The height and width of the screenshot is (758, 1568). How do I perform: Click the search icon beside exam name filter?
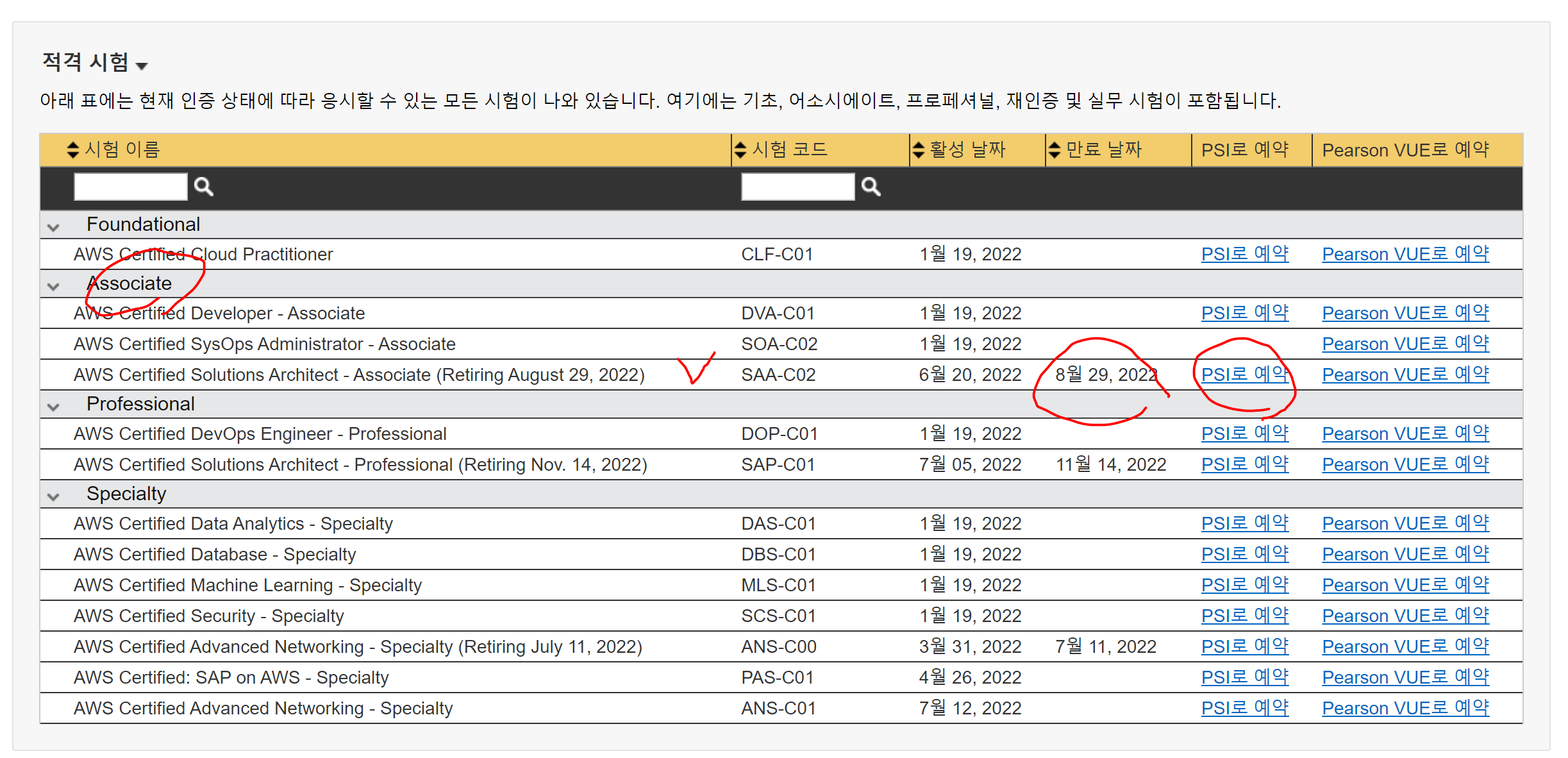pos(203,187)
